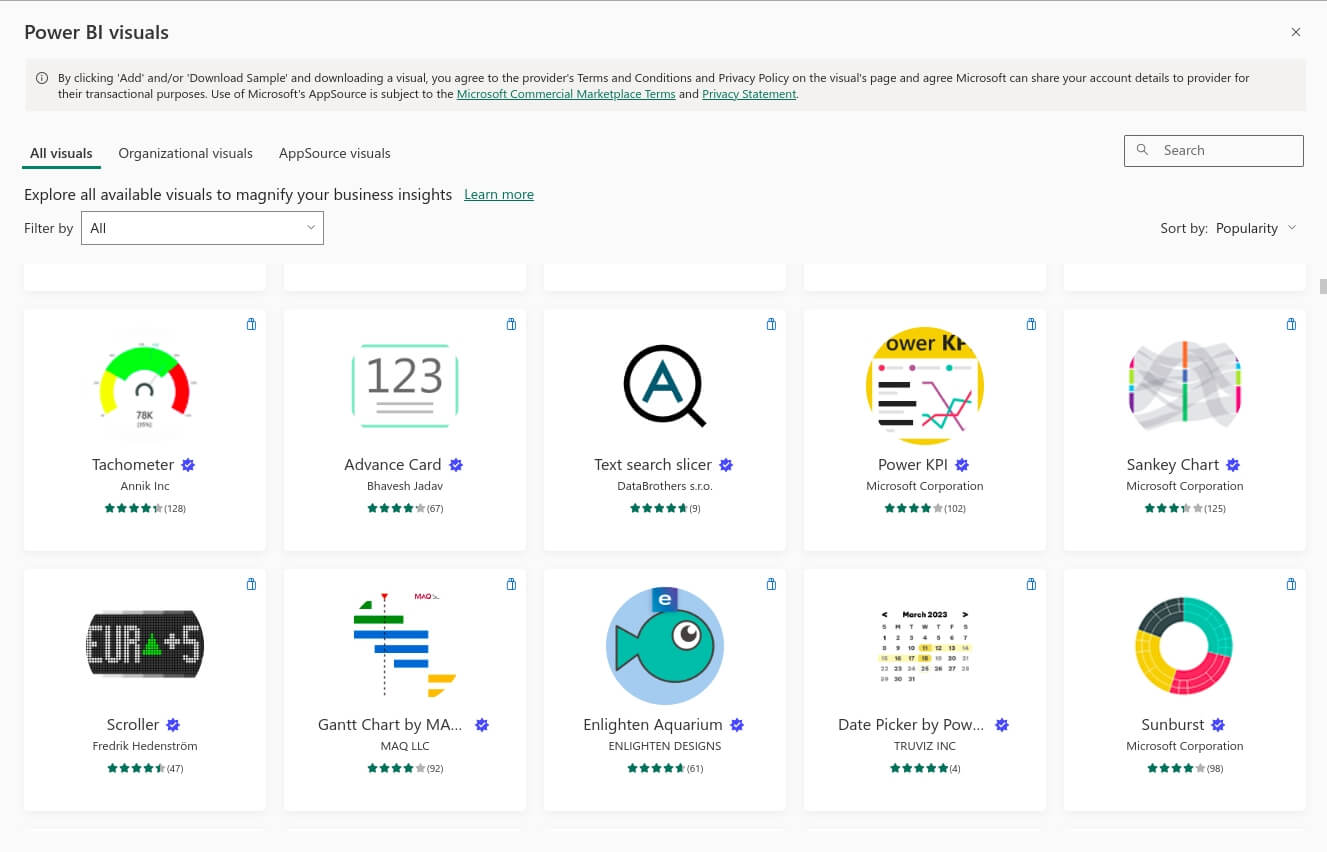Viewport: 1327px width, 852px height.
Task: Click the Enlighten Aquarium title text
Action: (653, 725)
